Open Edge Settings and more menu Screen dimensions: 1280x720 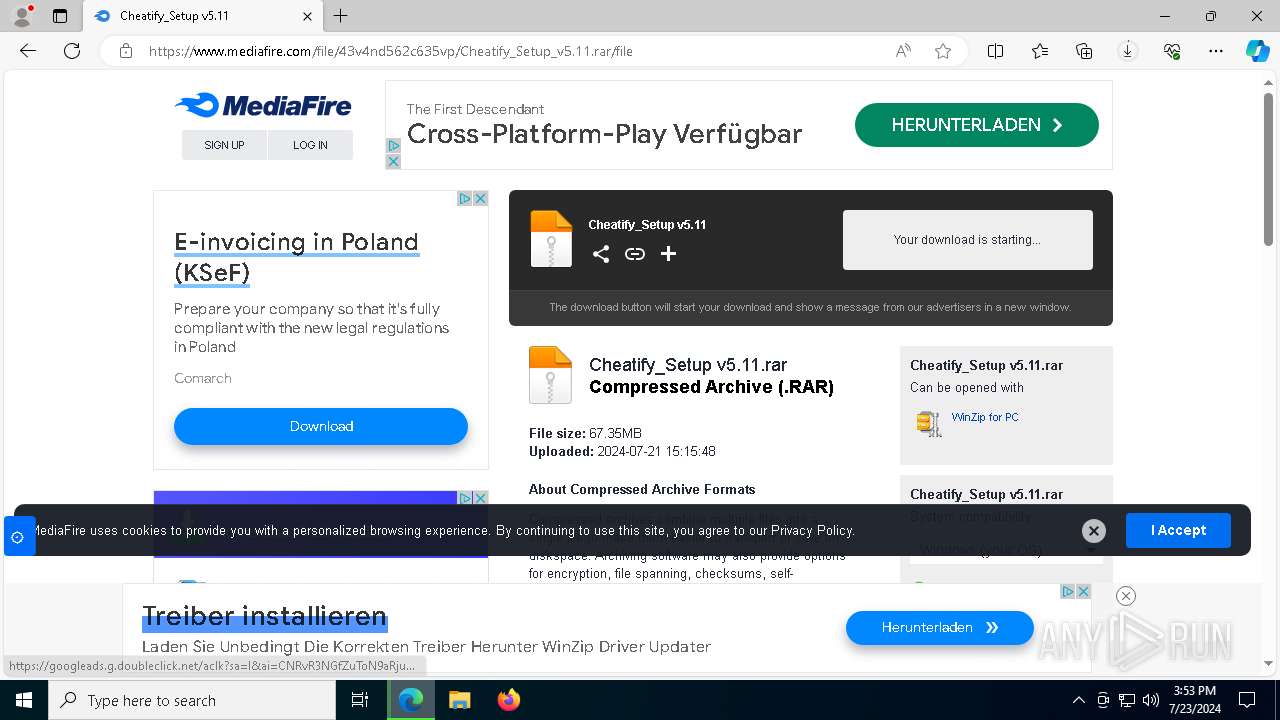click(1216, 51)
